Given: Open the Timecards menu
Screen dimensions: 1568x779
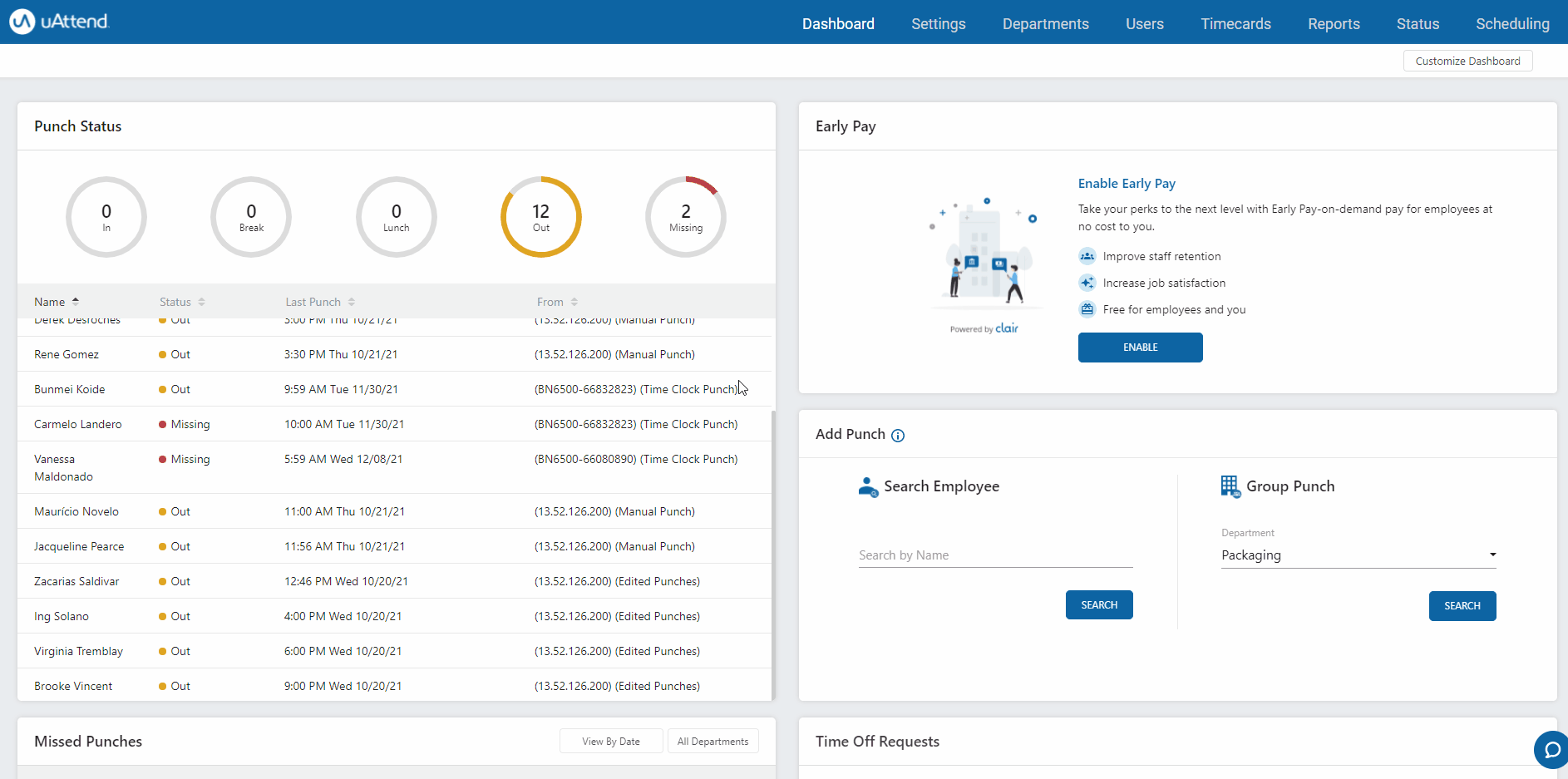Looking at the screenshot, I should point(1235,24).
